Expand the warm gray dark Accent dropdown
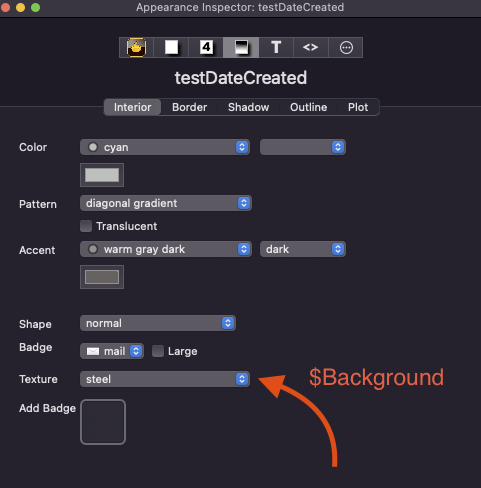Viewport: 481px width, 488px height. click(166, 249)
